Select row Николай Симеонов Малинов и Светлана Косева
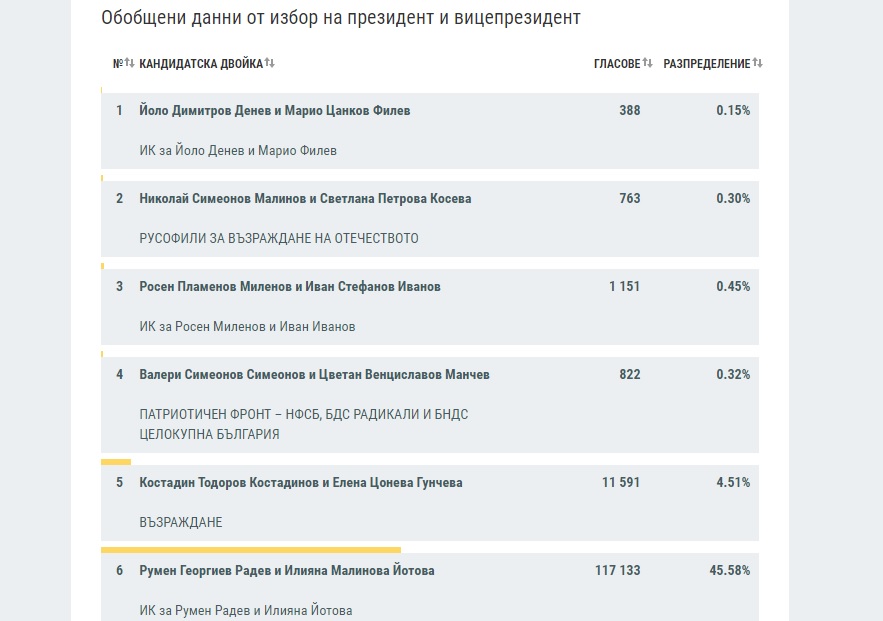Viewport: 883px width, 621px height. (430, 218)
